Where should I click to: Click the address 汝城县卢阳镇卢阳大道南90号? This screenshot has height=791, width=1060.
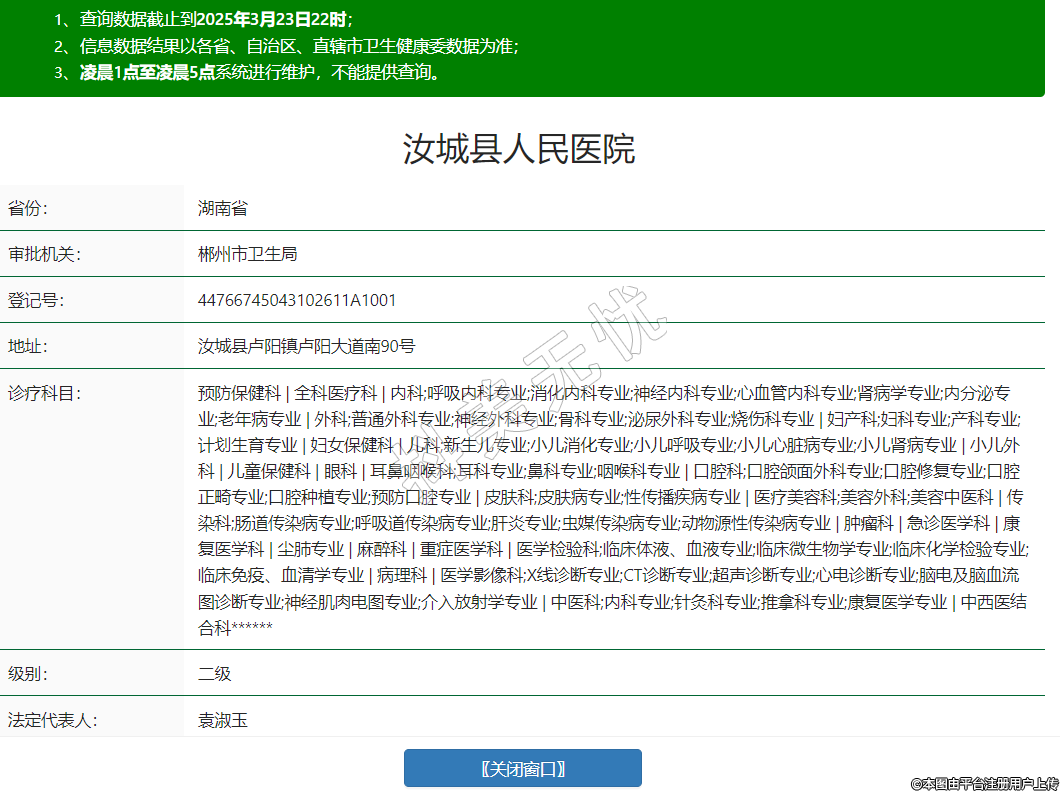coord(306,346)
